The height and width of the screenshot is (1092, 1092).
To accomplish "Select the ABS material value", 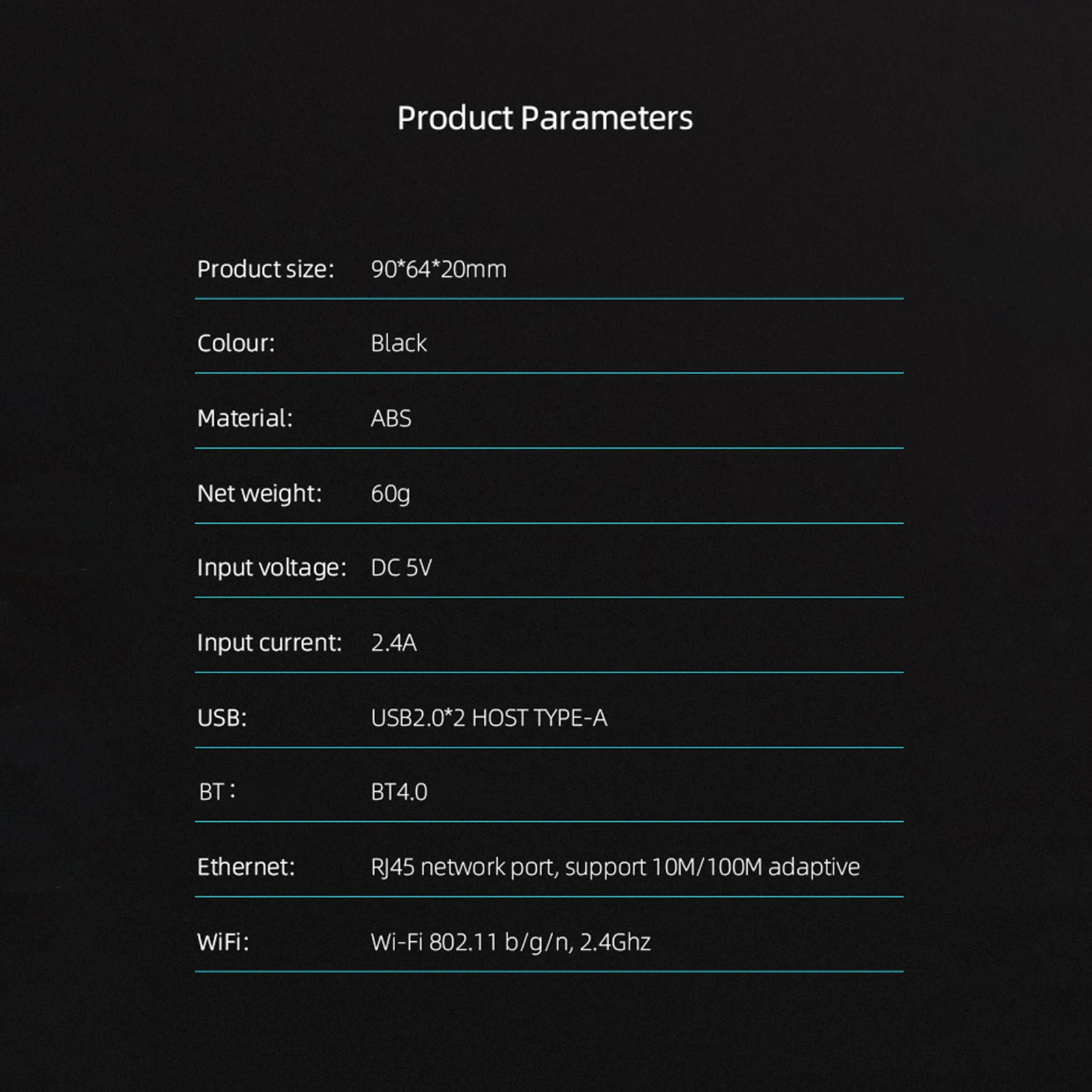I will coord(391,418).
